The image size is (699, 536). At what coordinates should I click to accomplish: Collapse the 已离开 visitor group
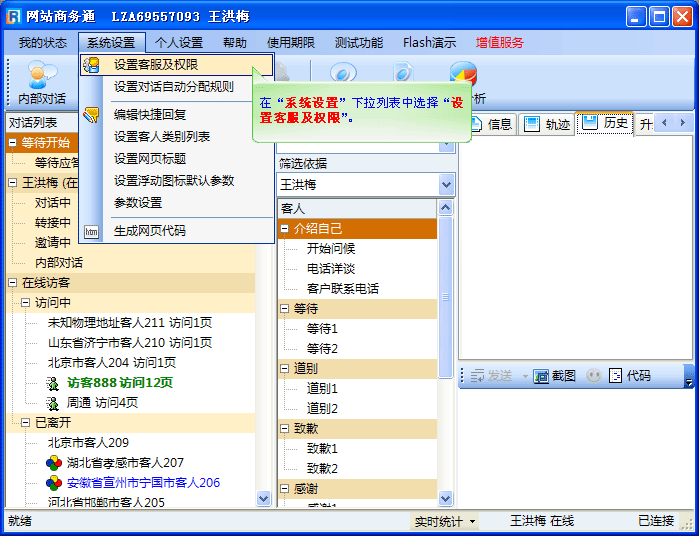pyautogui.click(x=26, y=423)
